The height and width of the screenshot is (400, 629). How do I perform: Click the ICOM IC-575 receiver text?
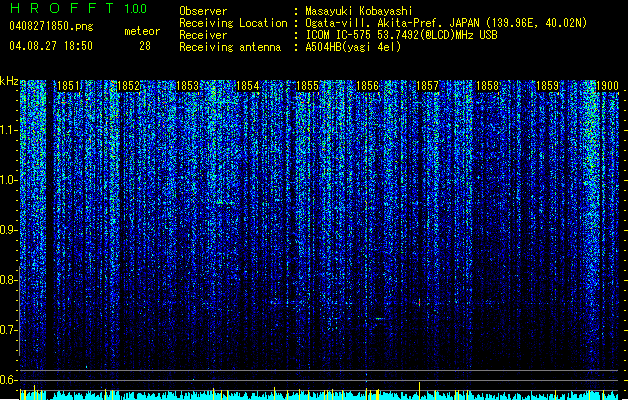pos(401,35)
